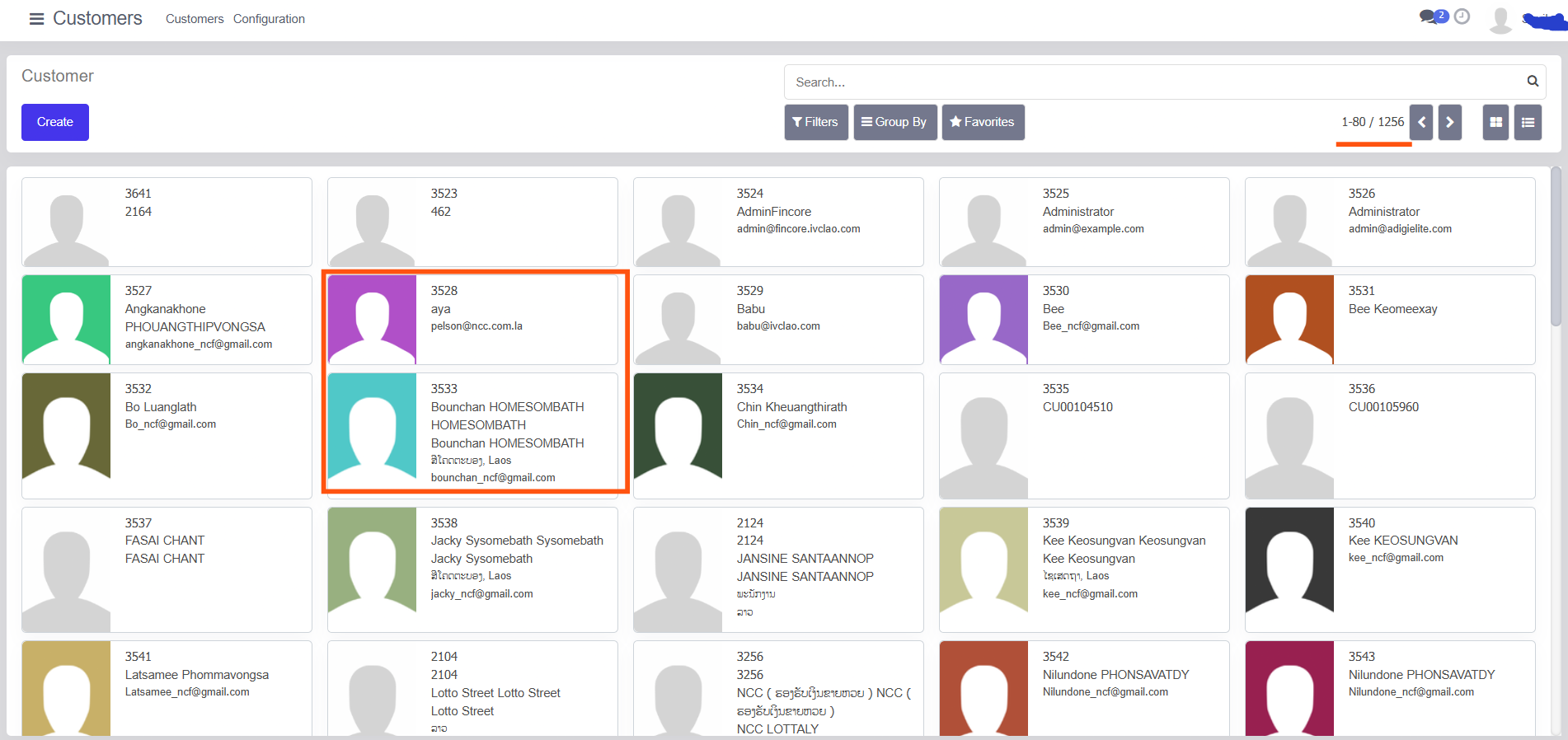Image resolution: width=1568 pixels, height=740 pixels.
Task: Go to next page of customers
Action: click(1449, 123)
